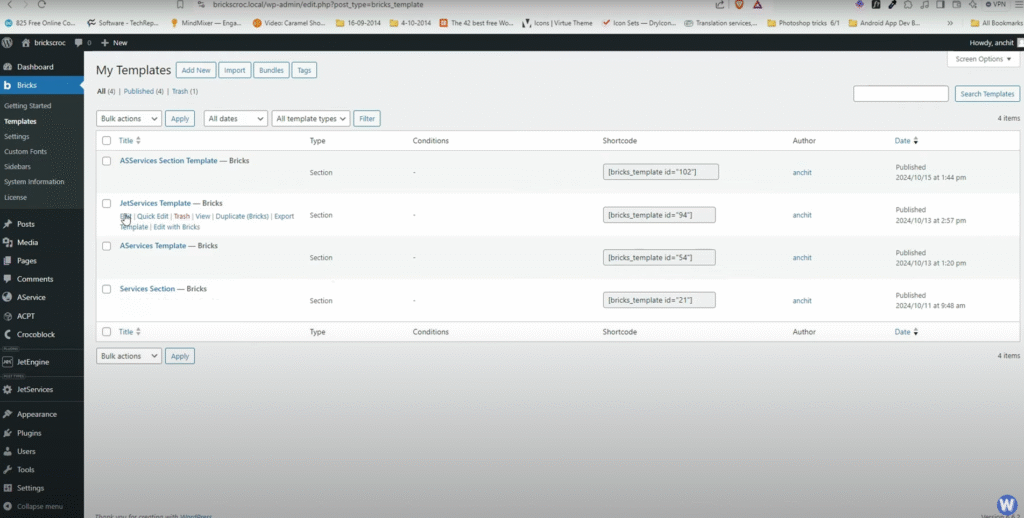1024x518 pixels.
Task: Click Edit with Bricks under JetServices Template
Action: click(x=176, y=227)
